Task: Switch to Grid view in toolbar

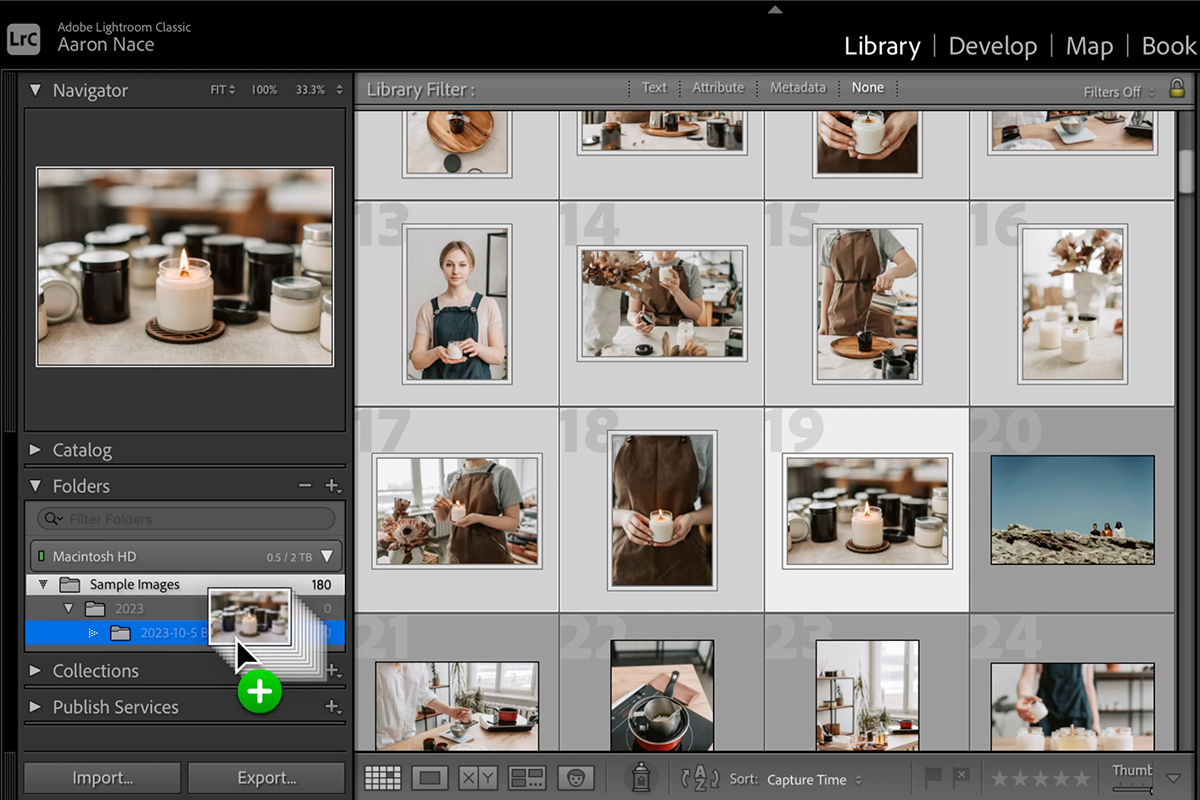Action: 382,778
